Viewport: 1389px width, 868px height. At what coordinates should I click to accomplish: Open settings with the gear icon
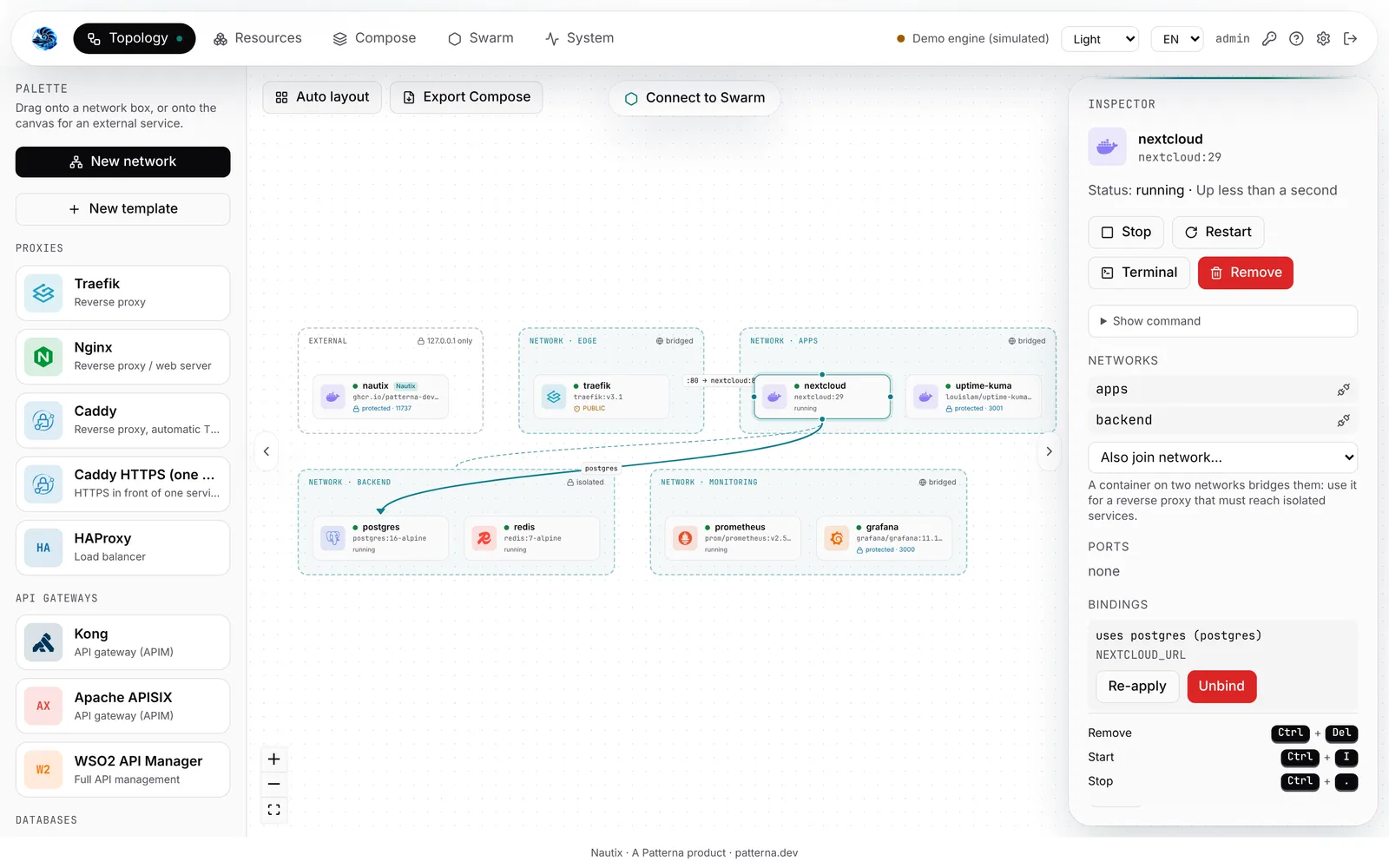point(1323,38)
